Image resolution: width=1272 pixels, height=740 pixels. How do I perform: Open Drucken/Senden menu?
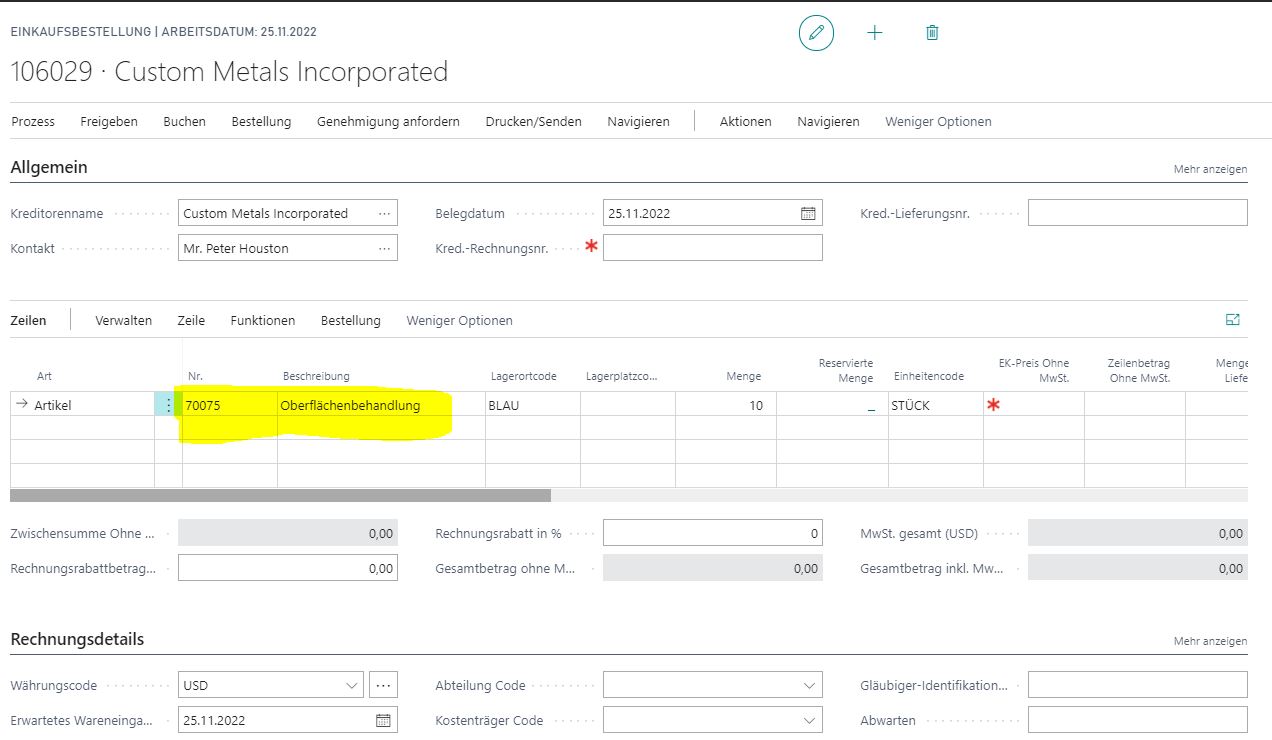pos(534,121)
